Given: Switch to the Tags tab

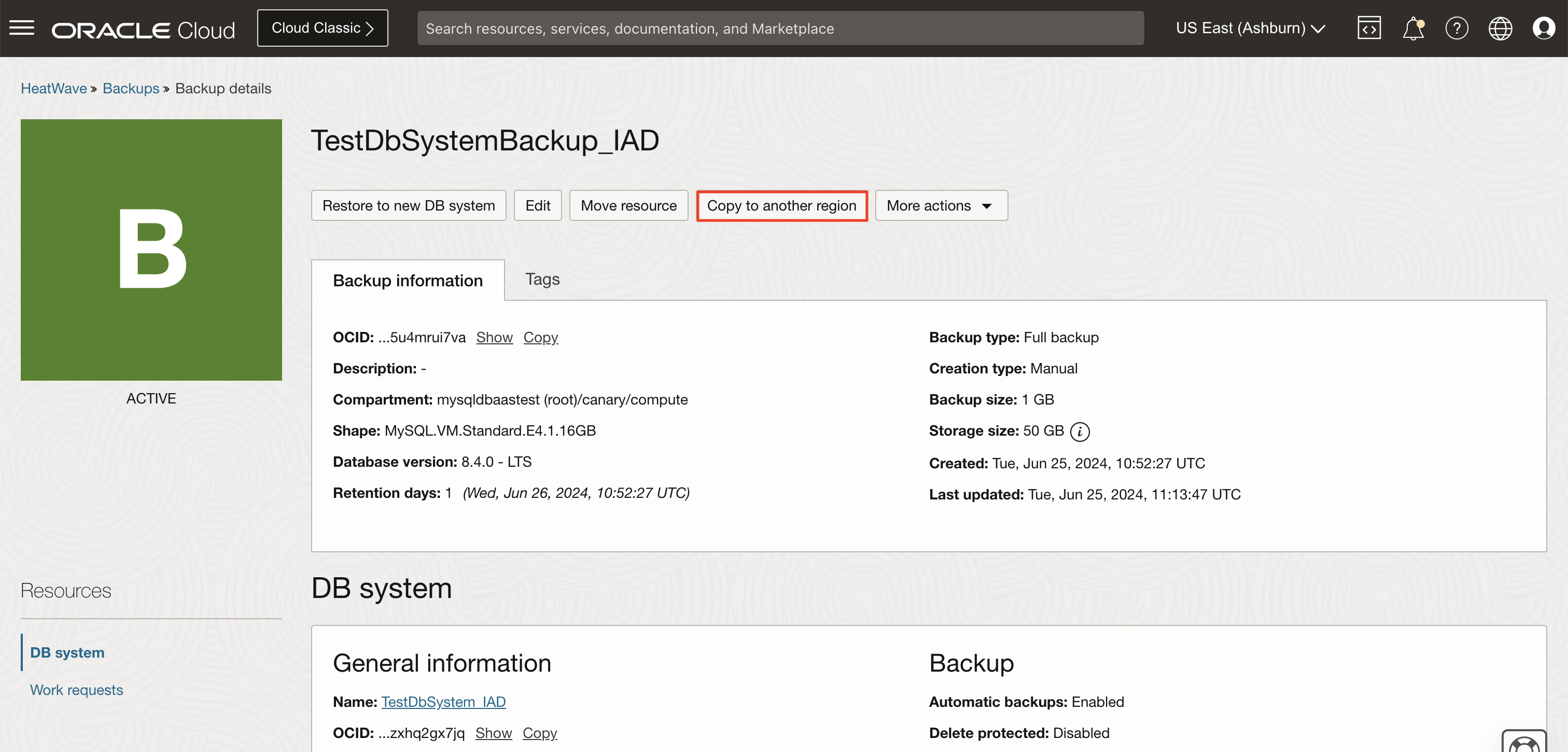Looking at the screenshot, I should coord(542,280).
